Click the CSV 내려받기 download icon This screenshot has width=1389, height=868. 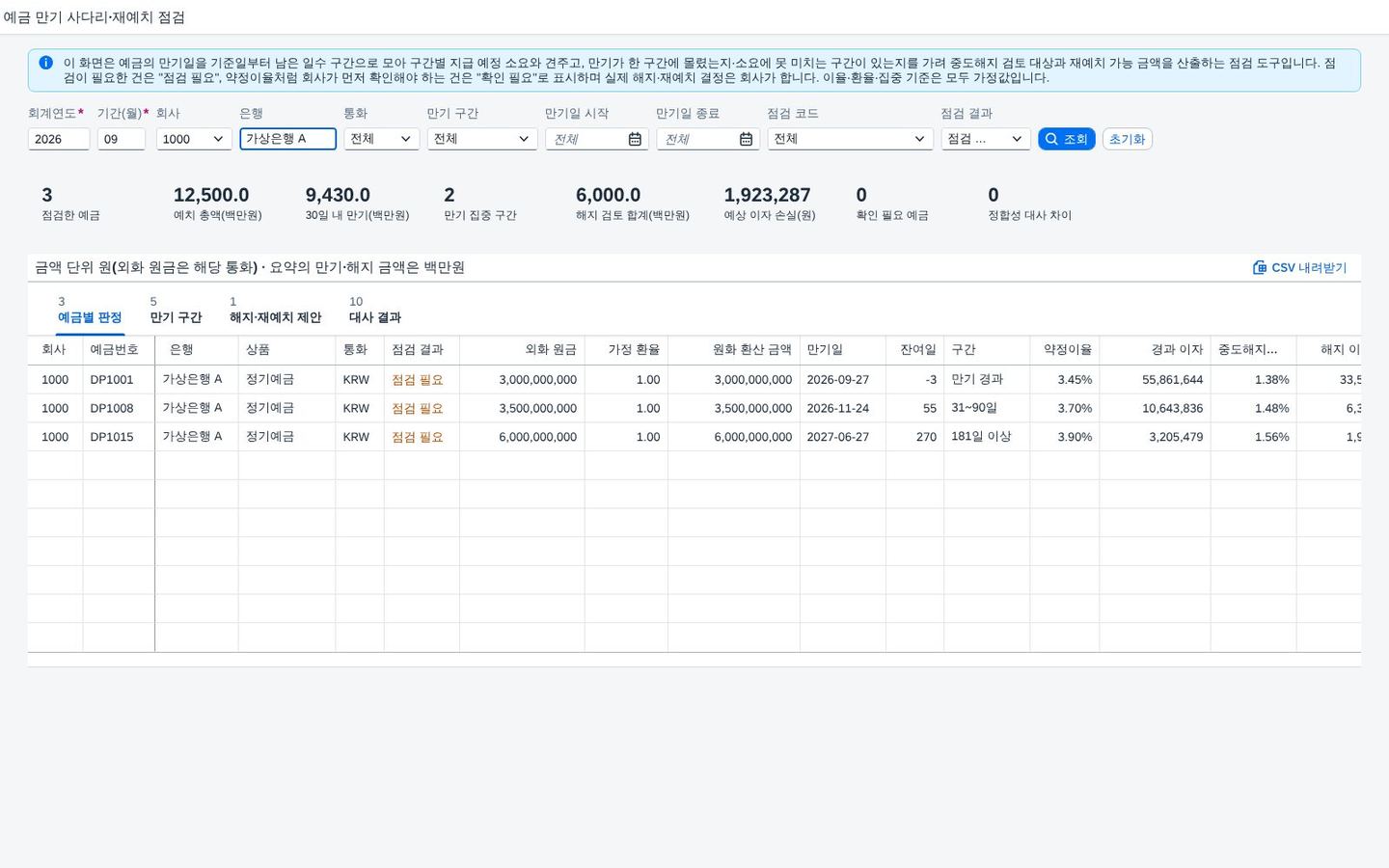tap(1259, 267)
